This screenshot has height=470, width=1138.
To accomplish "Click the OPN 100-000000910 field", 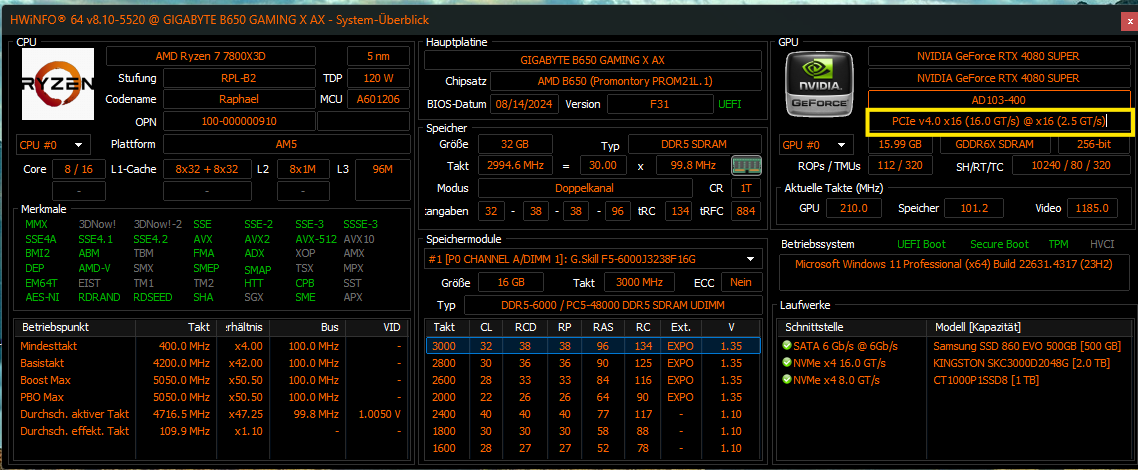I will coord(239,121).
